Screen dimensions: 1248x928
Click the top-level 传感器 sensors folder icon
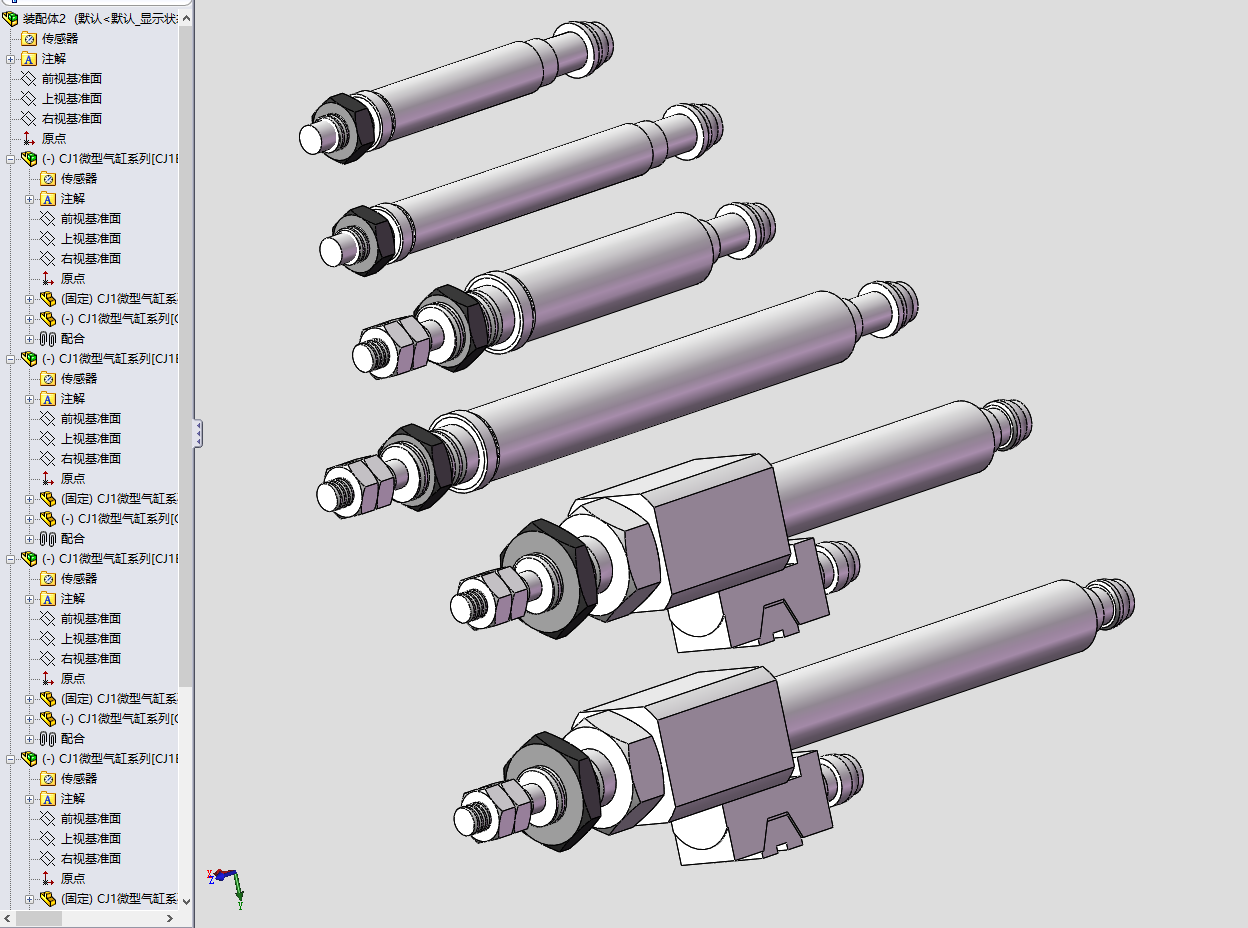click(28, 38)
